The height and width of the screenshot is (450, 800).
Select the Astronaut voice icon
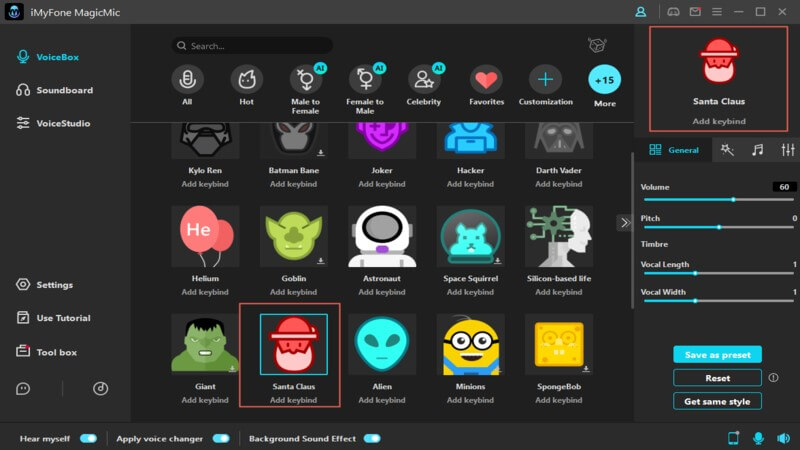click(x=382, y=236)
